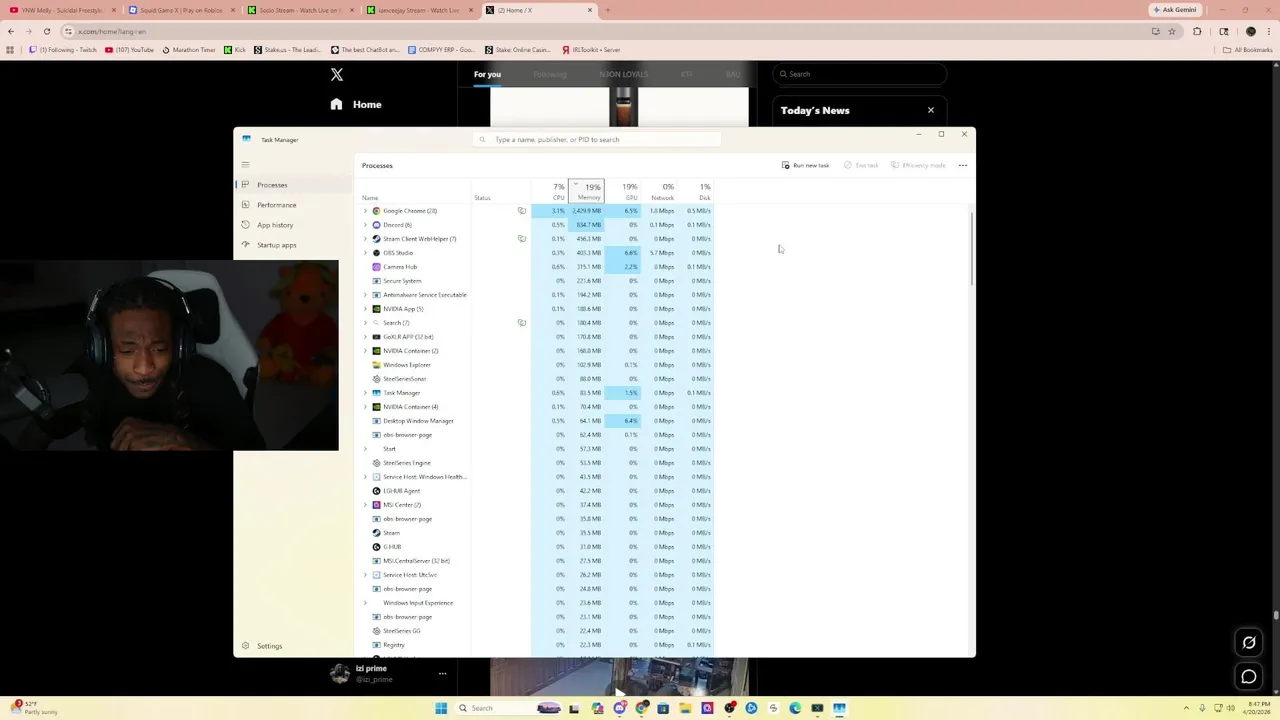Screen dimensions: 1280x720
Task: Go to App history in Task Manager
Action: (293, 225)
